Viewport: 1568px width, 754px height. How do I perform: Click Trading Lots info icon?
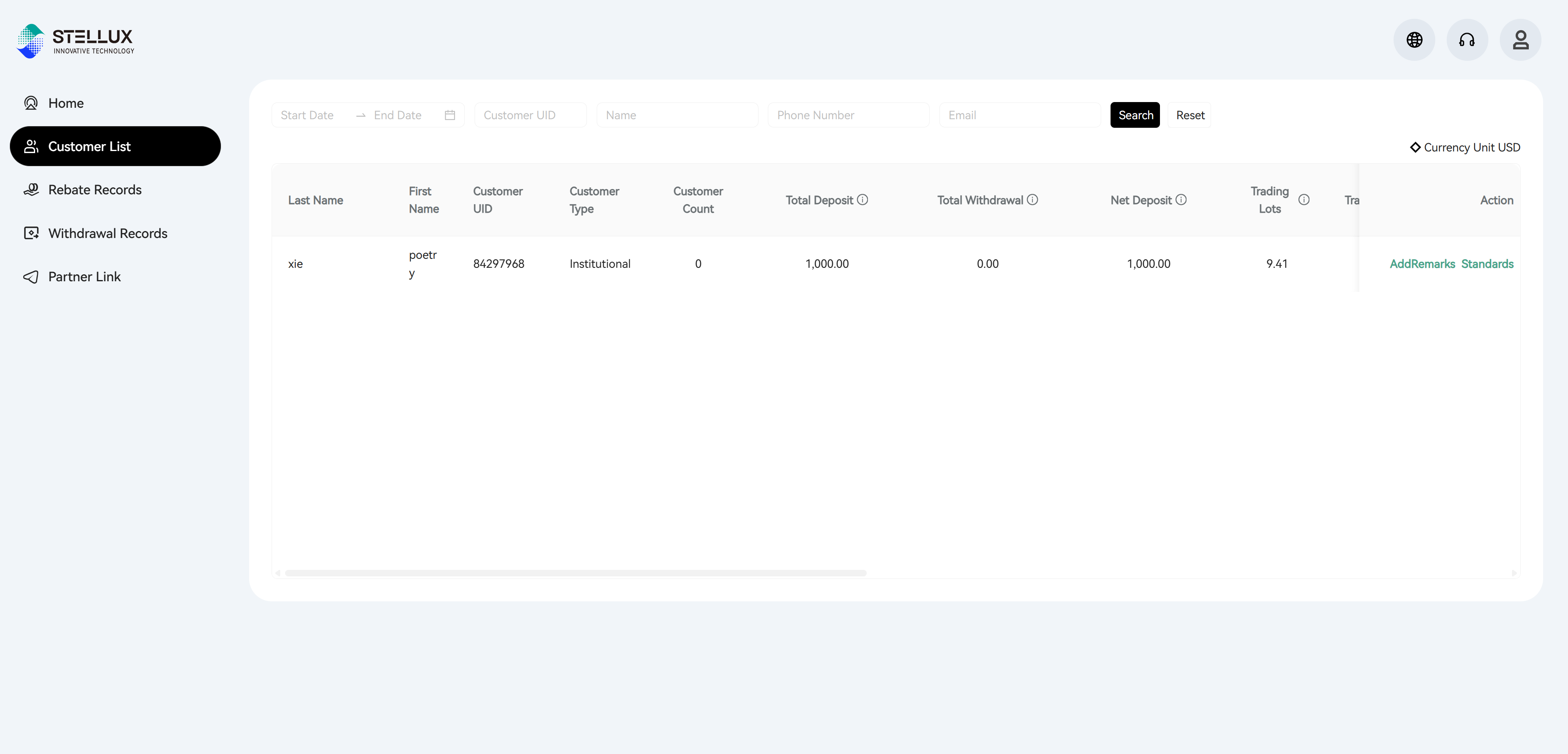(1304, 200)
